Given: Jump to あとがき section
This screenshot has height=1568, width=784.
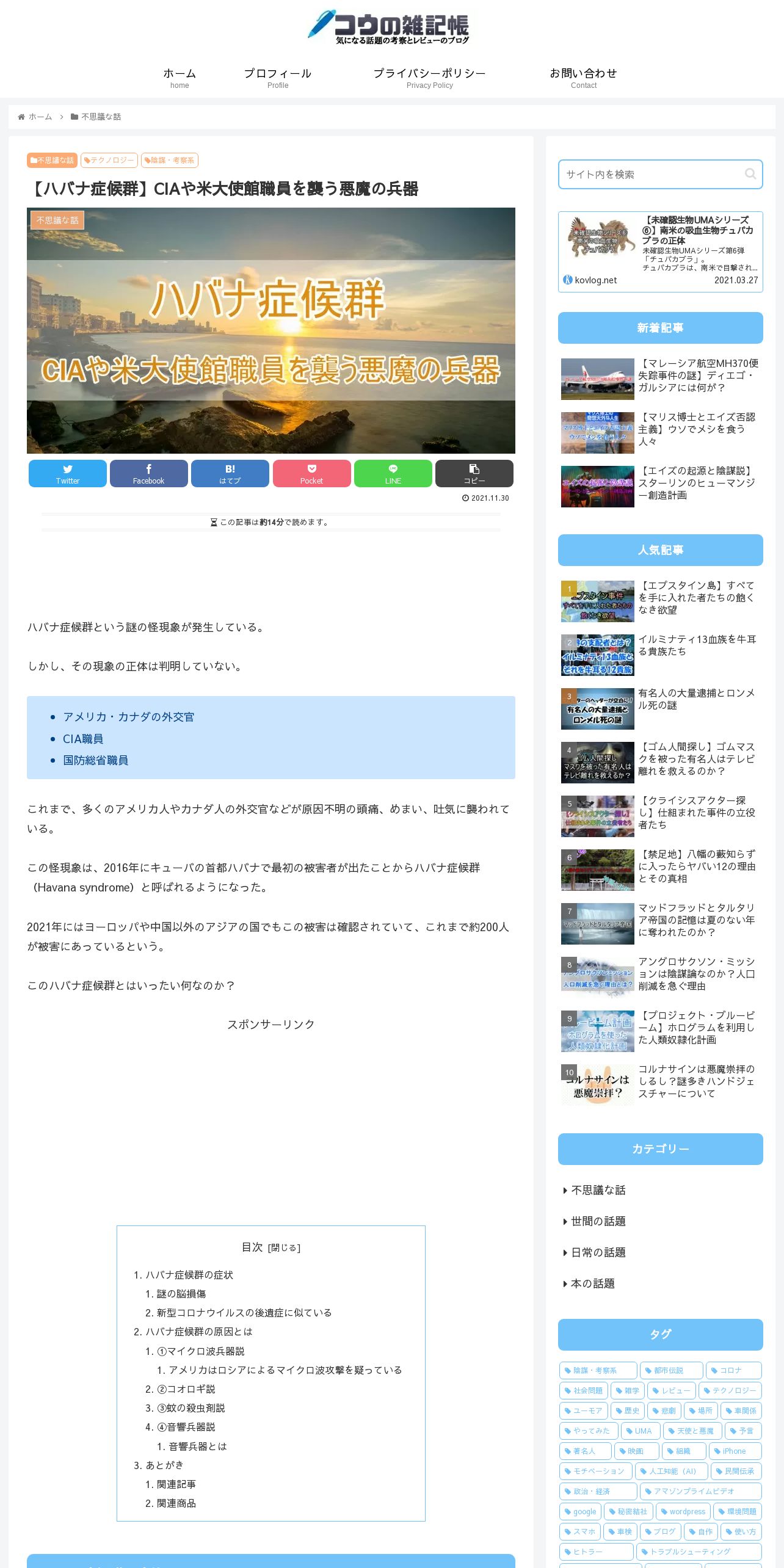Looking at the screenshot, I should (x=164, y=1465).
